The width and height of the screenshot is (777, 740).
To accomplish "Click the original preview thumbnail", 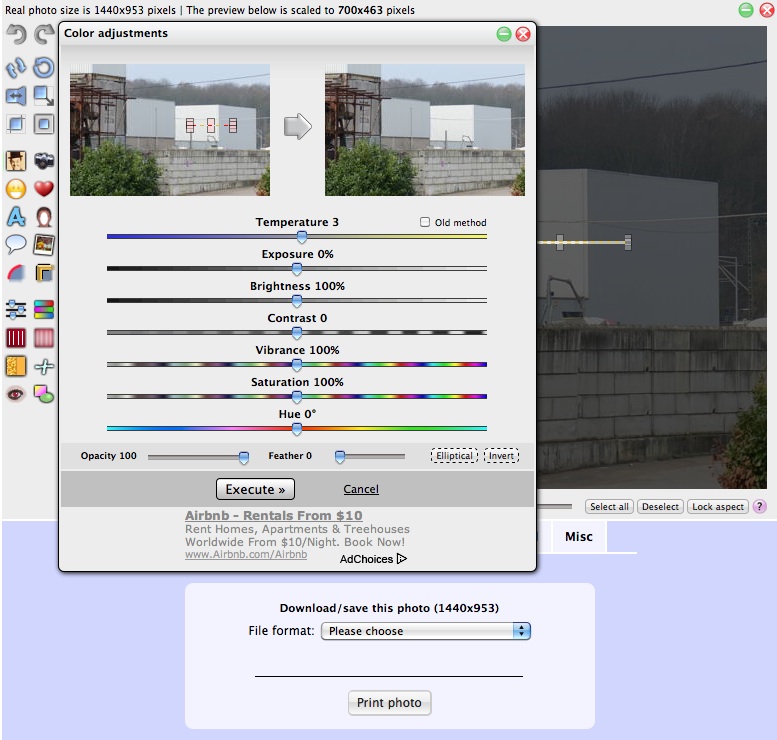I will click(x=170, y=130).
